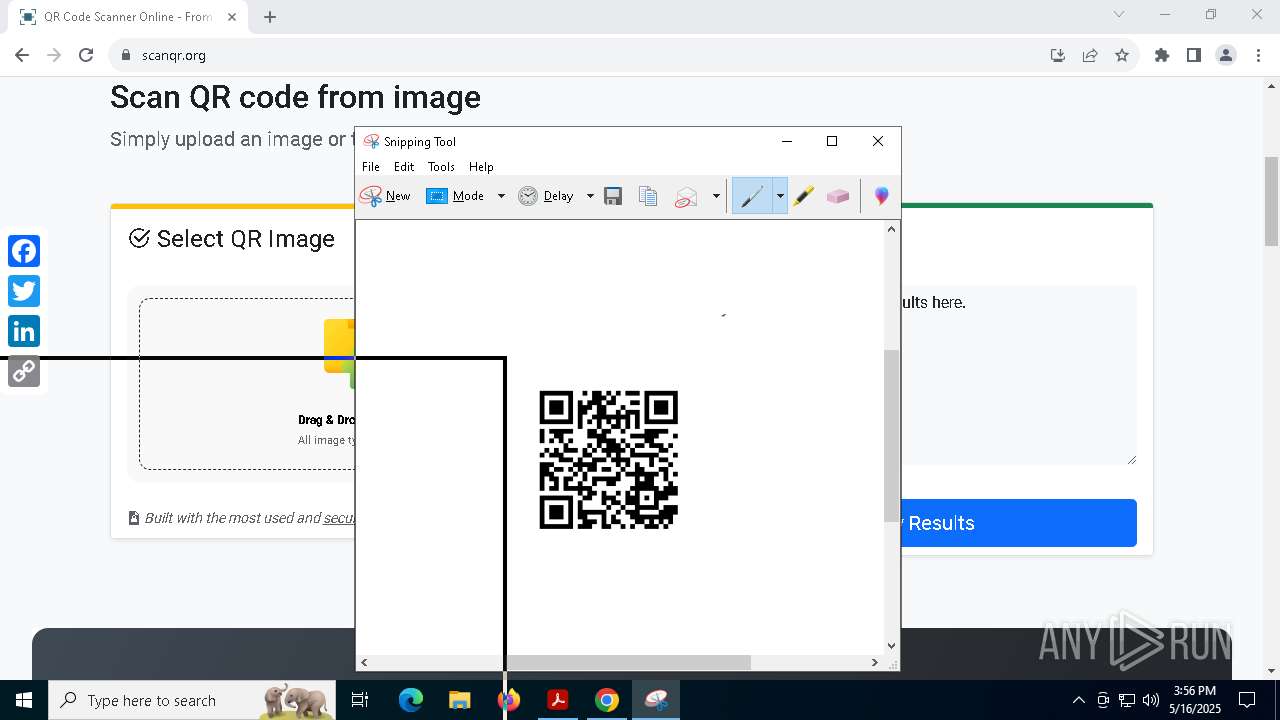Open the Pen options dropdown arrow
The width and height of the screenshot is (1280, 720).
[x=780, y=196]
